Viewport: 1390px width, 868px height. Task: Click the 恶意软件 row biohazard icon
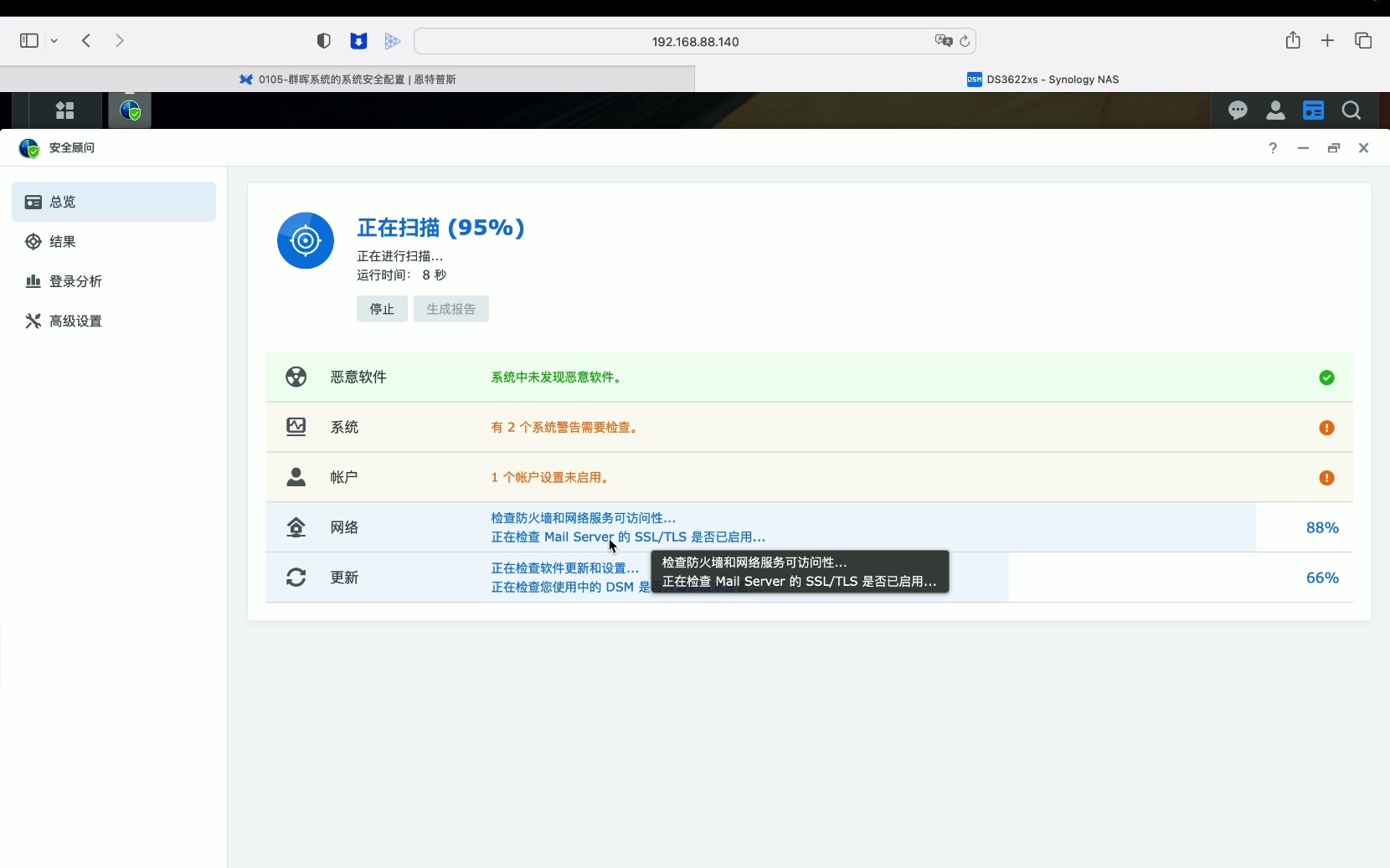click(296, 377)
